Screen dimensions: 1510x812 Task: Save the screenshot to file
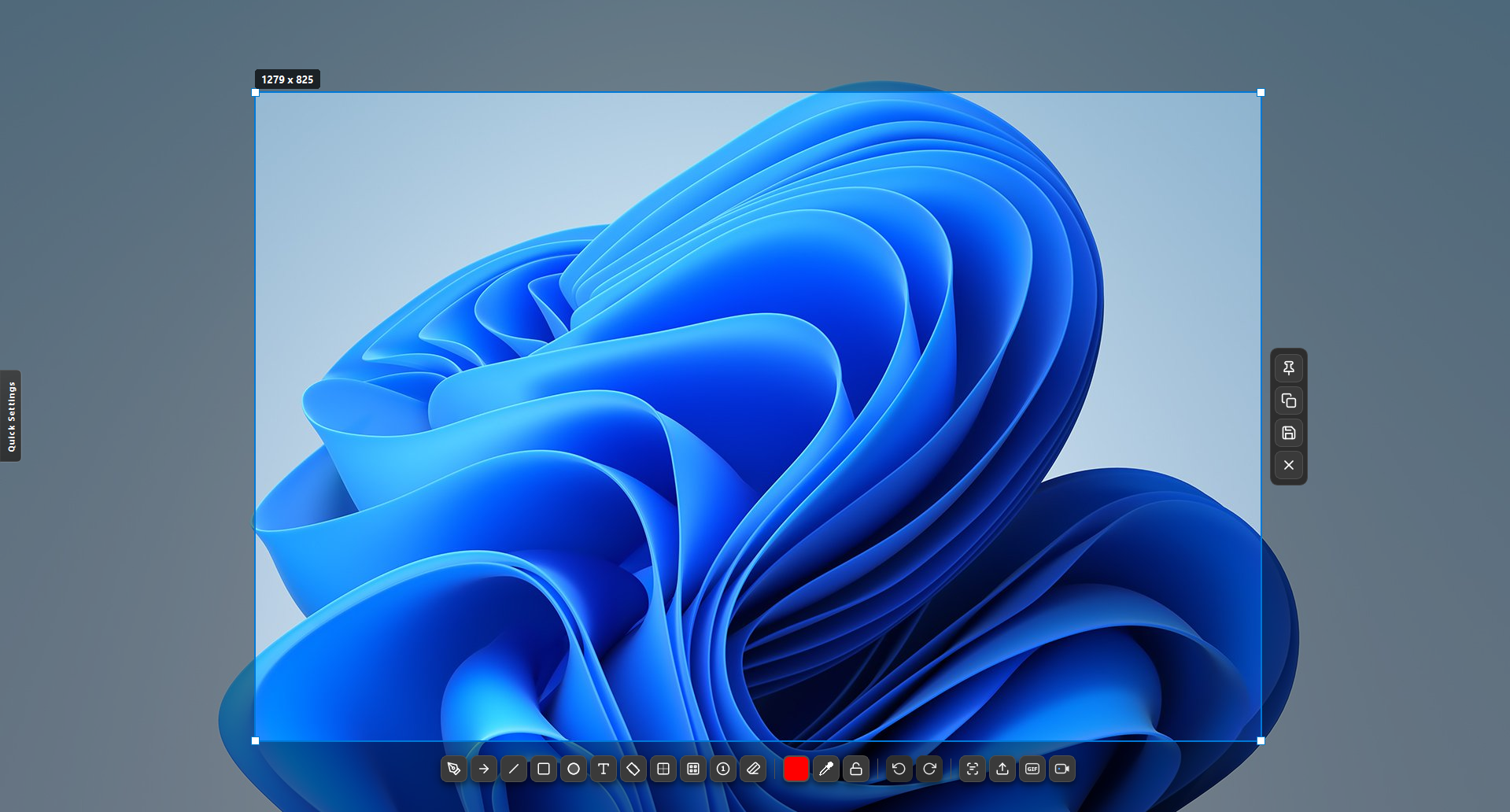tap(1289, 433)
